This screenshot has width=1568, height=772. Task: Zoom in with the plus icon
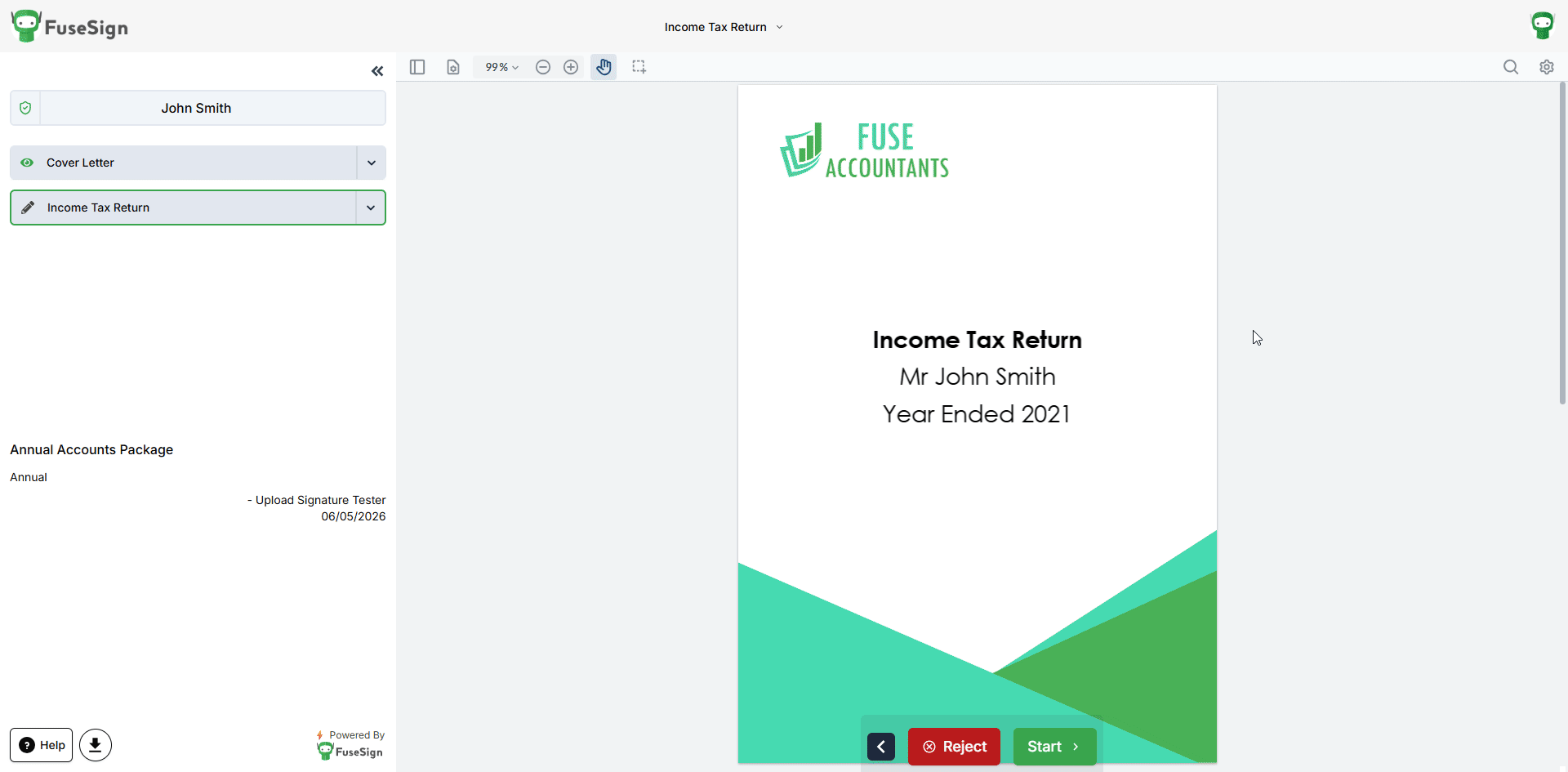(x=571, y=67)
